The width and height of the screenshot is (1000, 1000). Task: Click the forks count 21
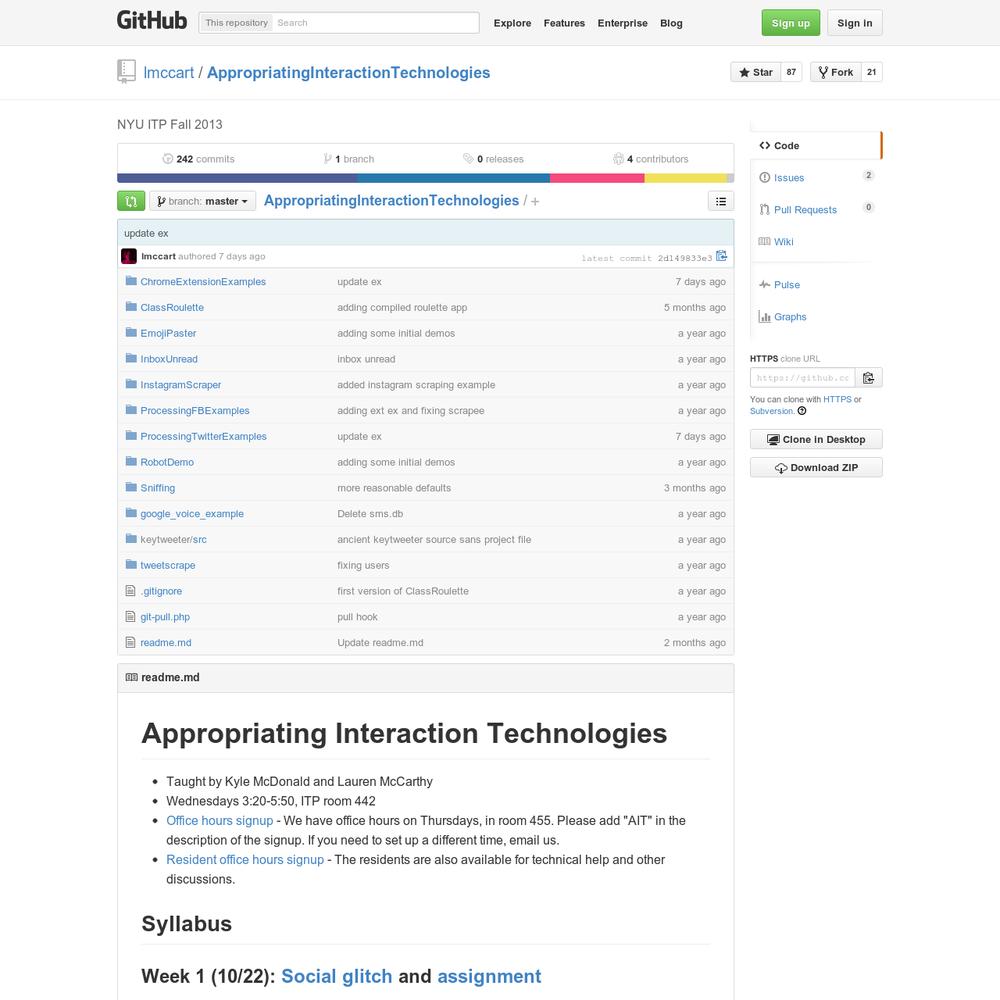pyautogui.click(x=872, y=72)
